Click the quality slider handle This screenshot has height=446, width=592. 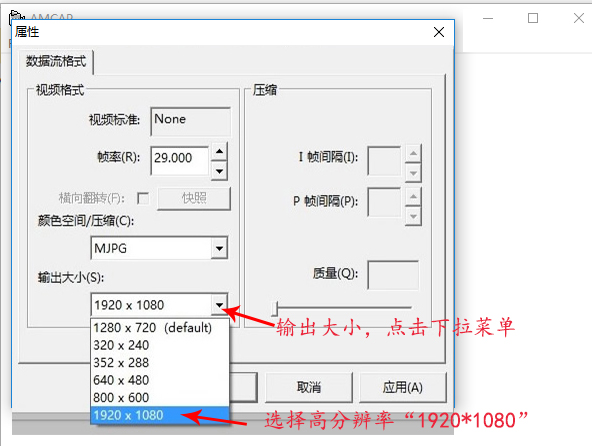[x=275, y=308]
